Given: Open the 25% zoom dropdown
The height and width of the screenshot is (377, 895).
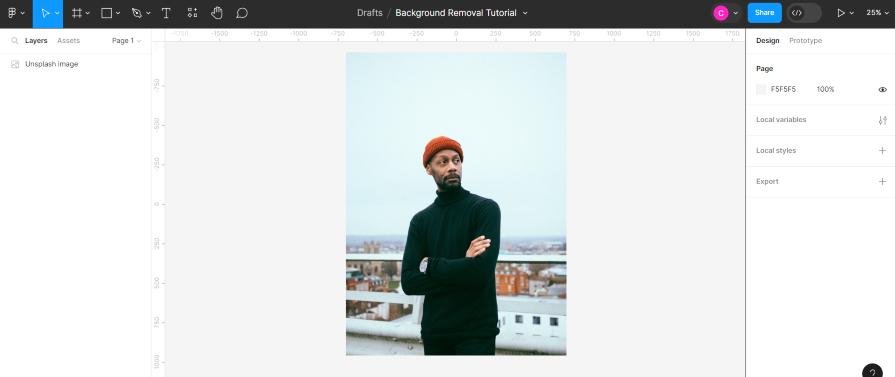Looking at the screenshot, I should [877, 13].
